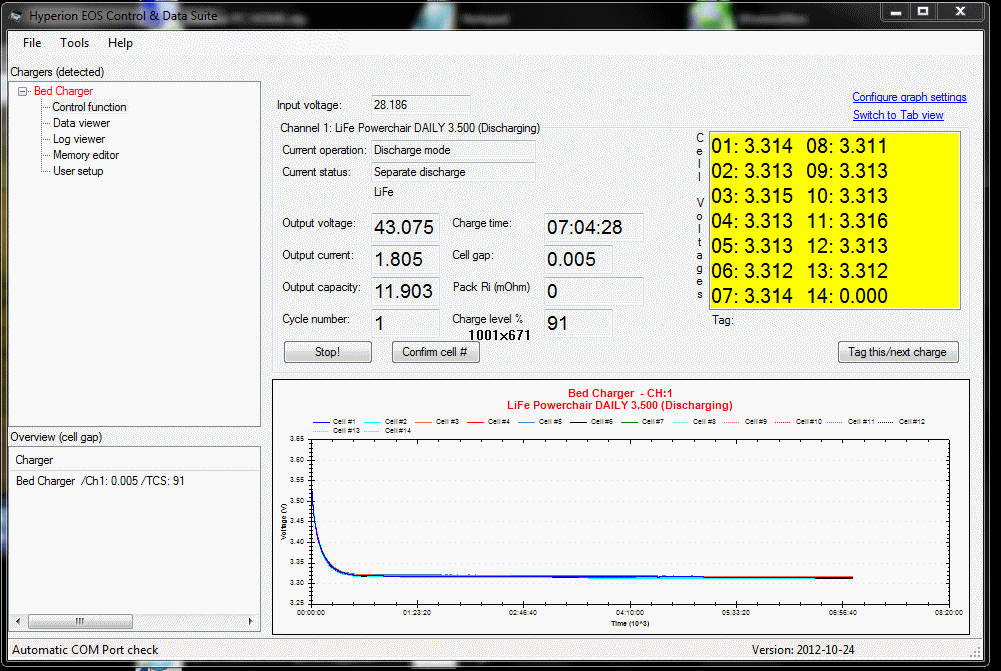Switch to Tab view

pyautogui.click(x=897, y=114)
